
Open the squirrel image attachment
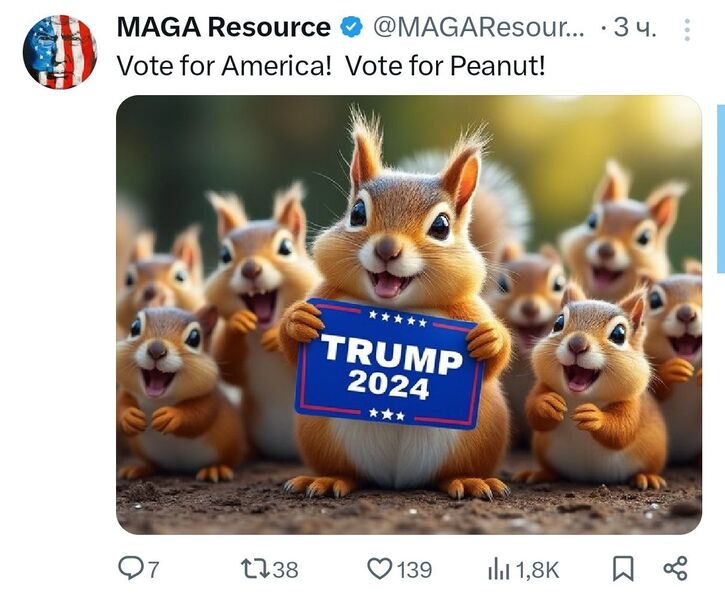409,315
